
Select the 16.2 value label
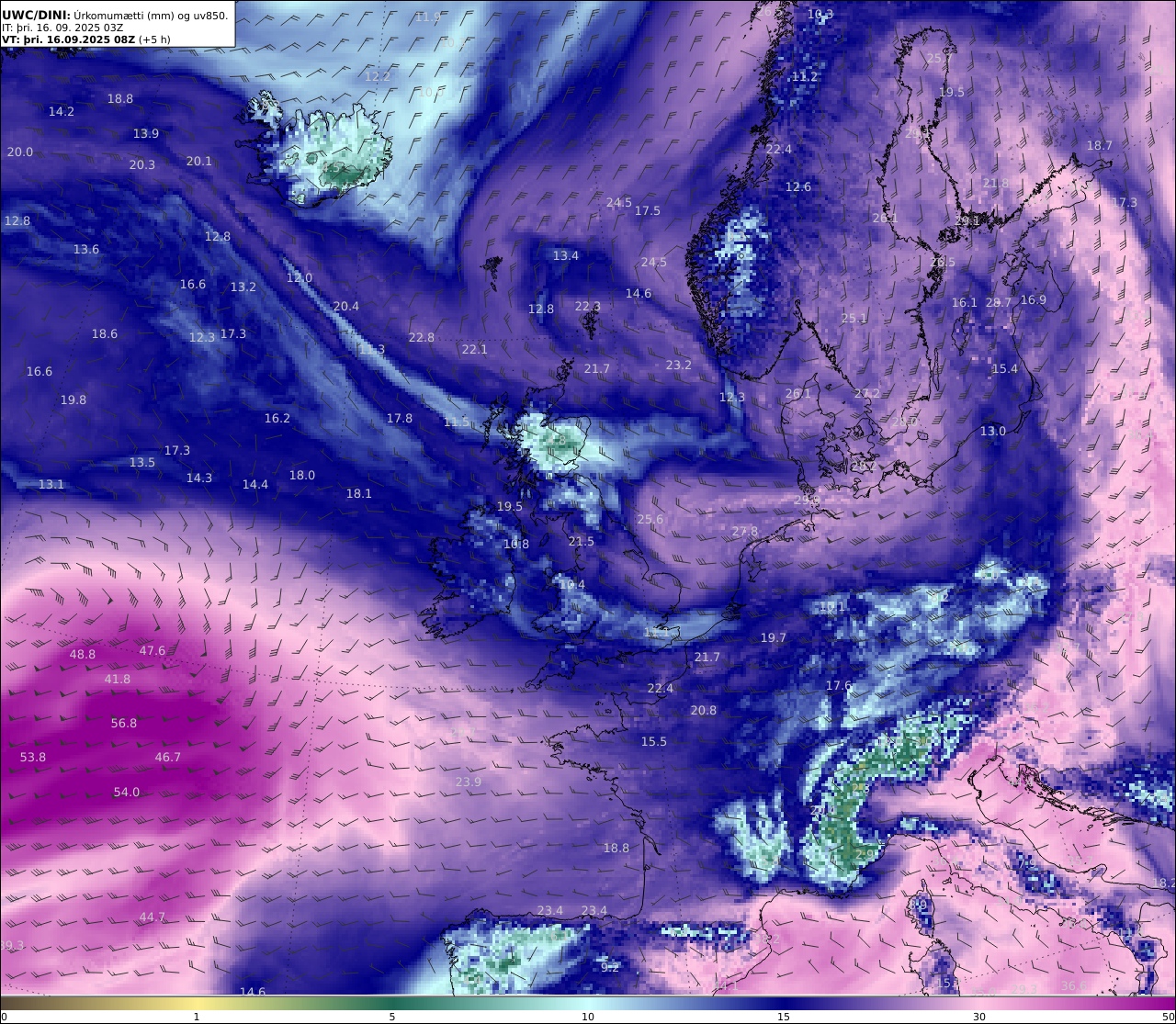(277, 419)
